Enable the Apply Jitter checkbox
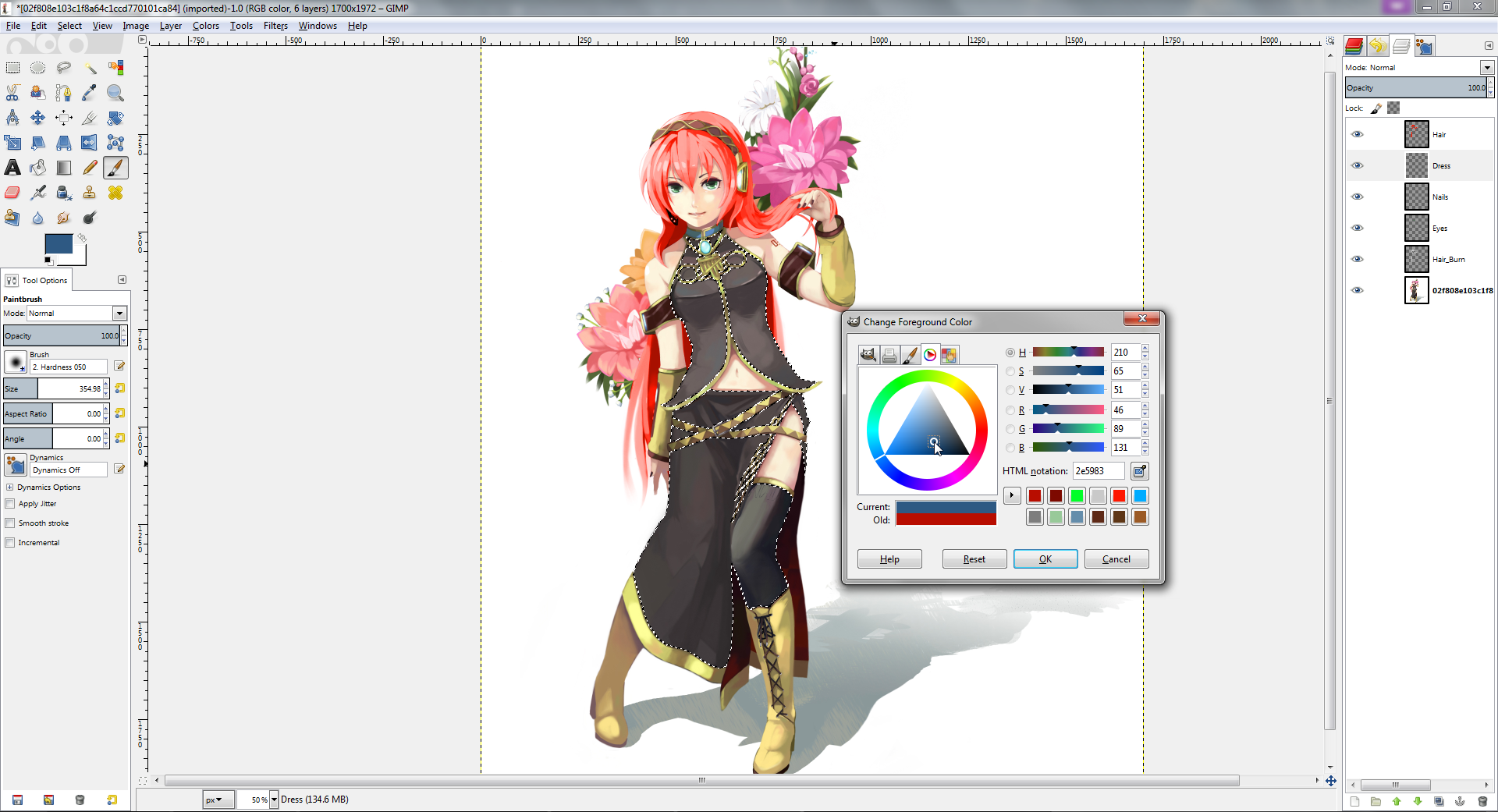This screenshot has height=812, width=1498. (10, 504)
